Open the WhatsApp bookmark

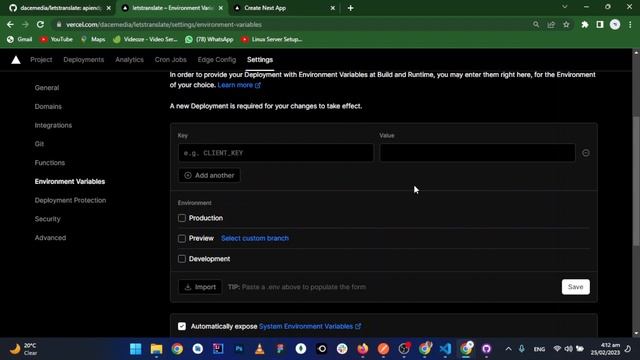(209, 39)
